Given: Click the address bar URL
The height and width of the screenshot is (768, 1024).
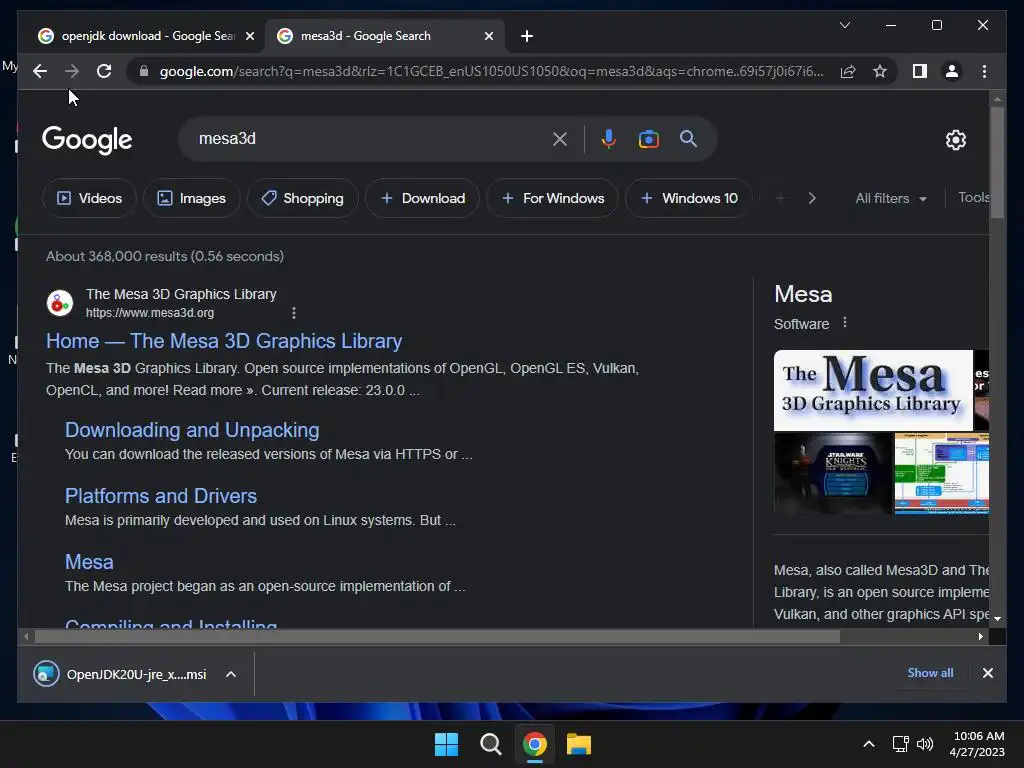Looking at the screenshot, I should coord(491,71).
